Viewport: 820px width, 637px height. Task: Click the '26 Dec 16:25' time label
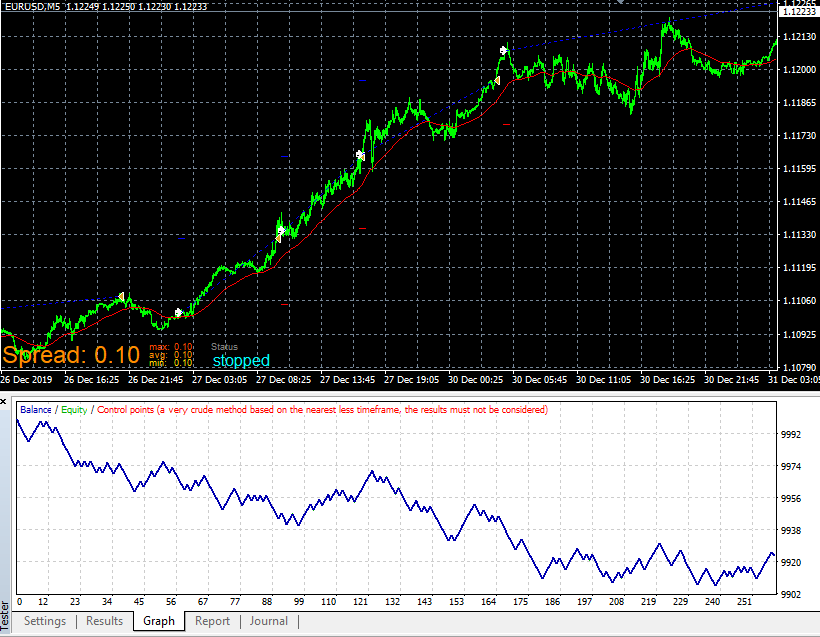point(92,380)
